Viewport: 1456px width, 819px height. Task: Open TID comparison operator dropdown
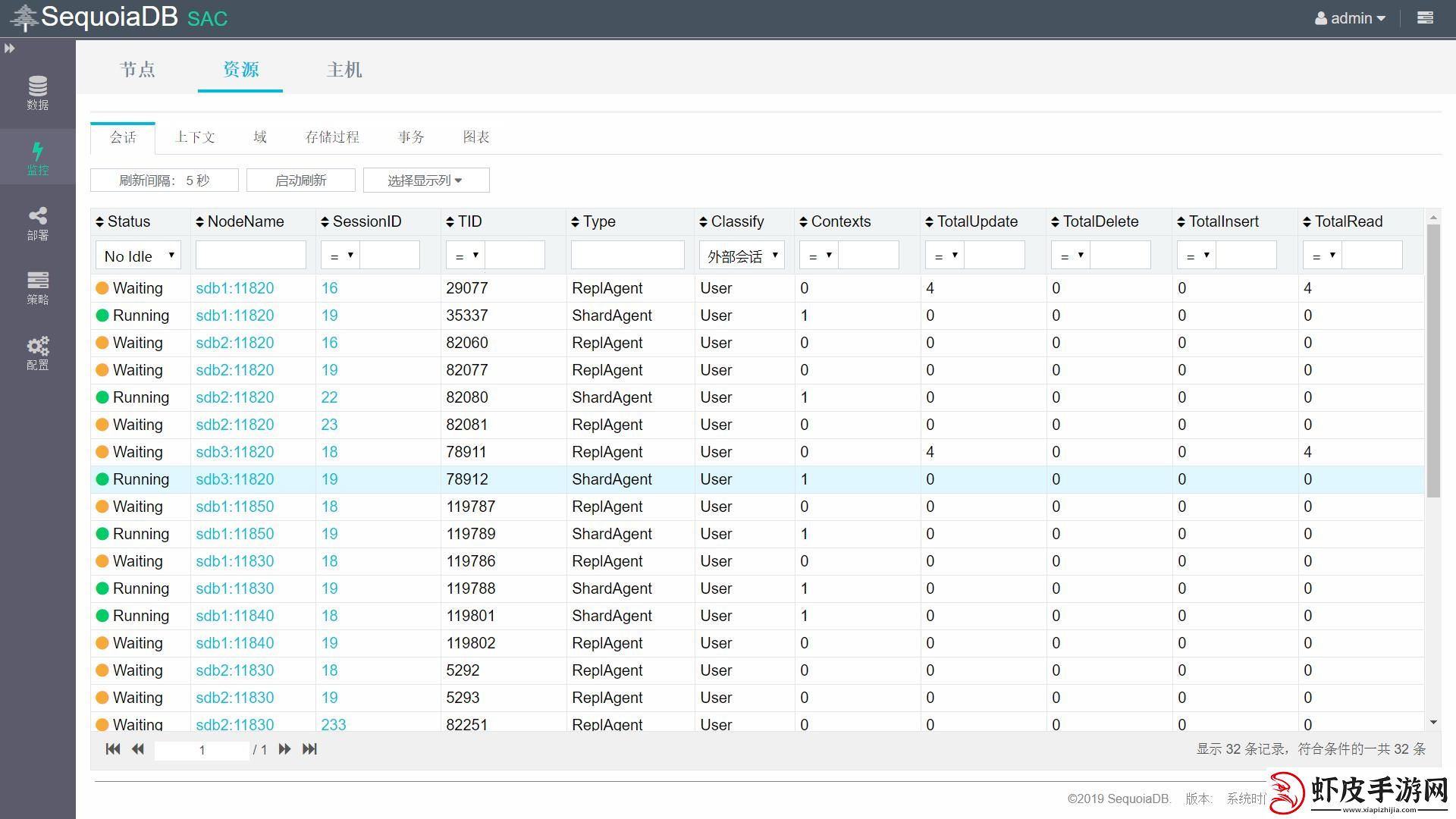pos(466,256)
